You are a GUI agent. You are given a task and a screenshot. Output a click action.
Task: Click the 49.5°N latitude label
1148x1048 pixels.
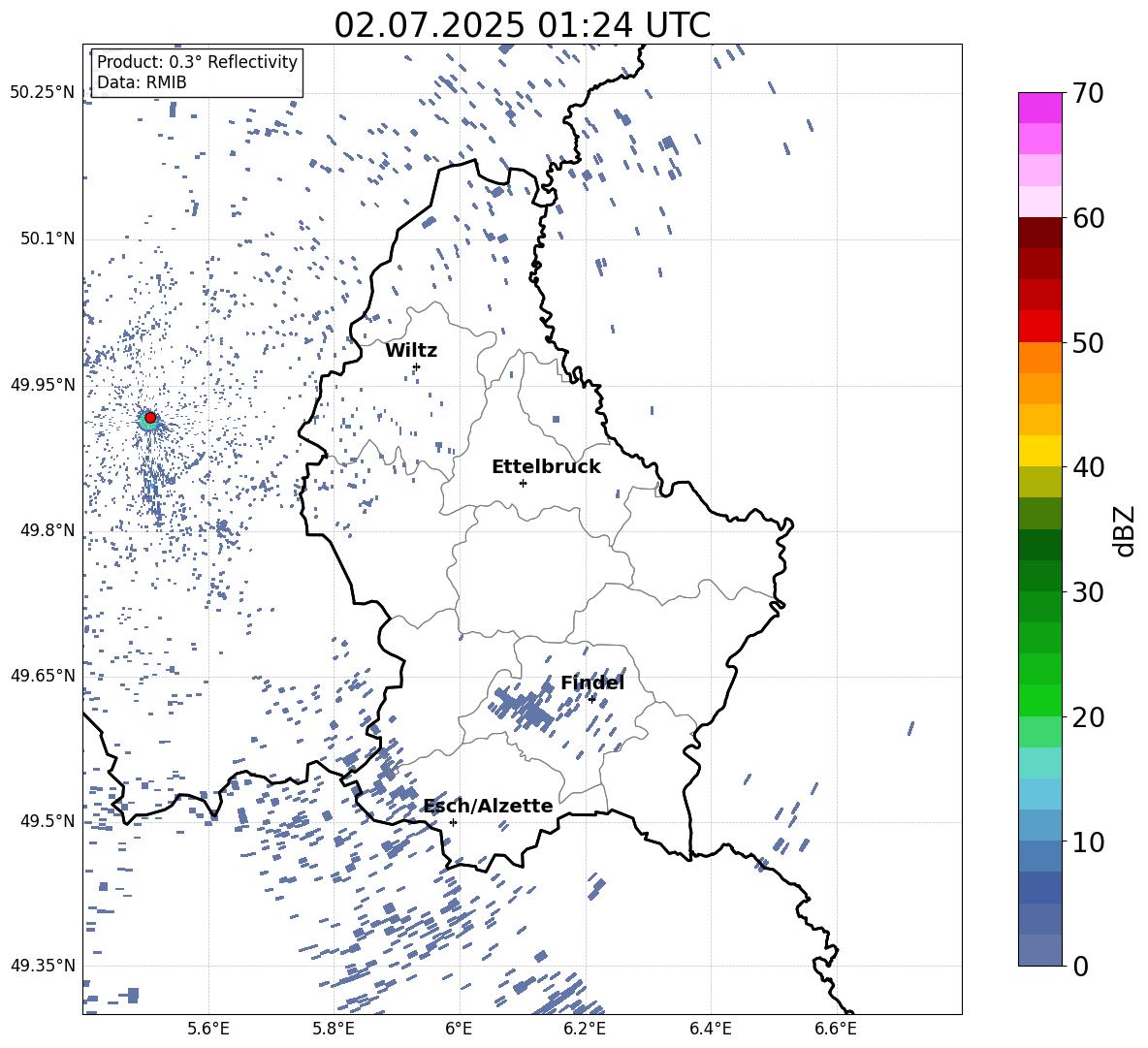tap(48, 820)
